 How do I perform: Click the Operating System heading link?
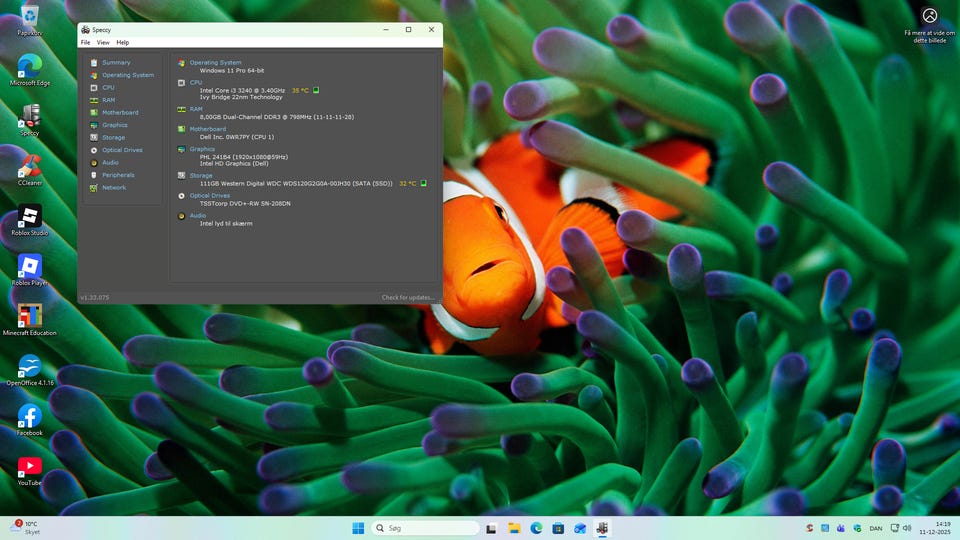coord(215,62)
